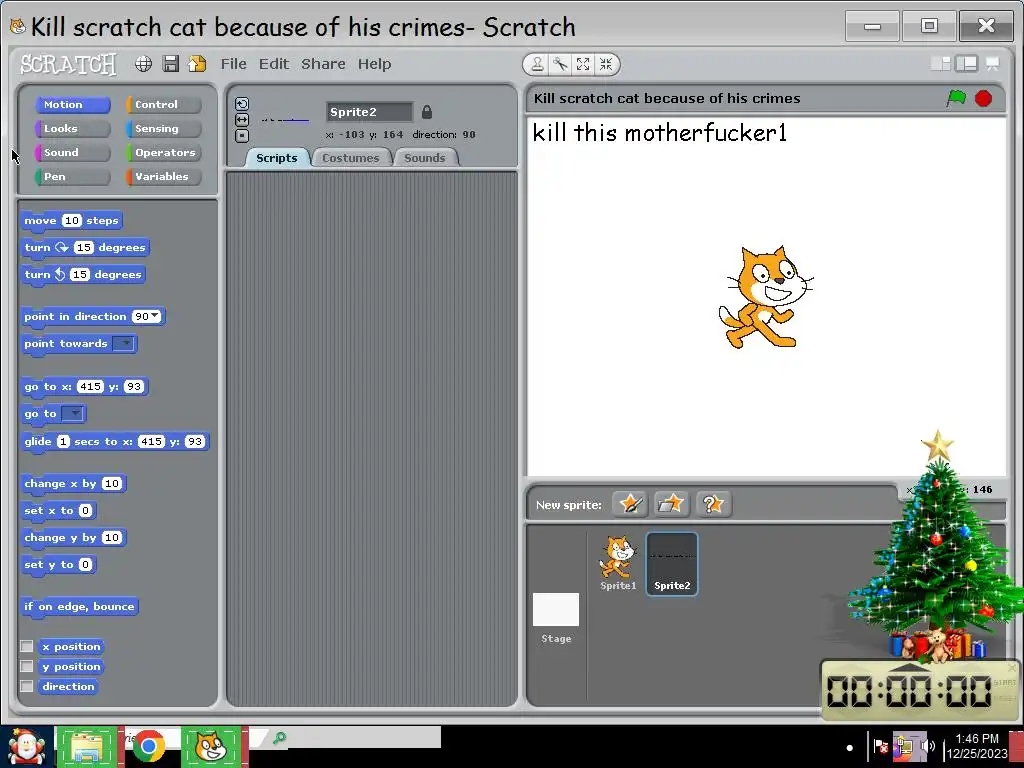
Task: Select the Stage thumbnail
Action: point(556,618)
